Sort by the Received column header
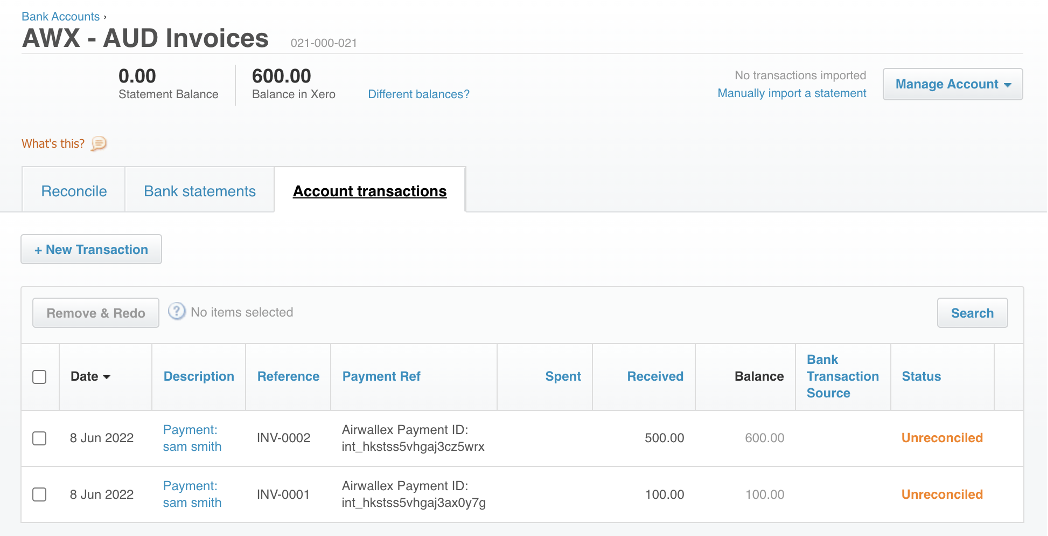 coord(655,377)
